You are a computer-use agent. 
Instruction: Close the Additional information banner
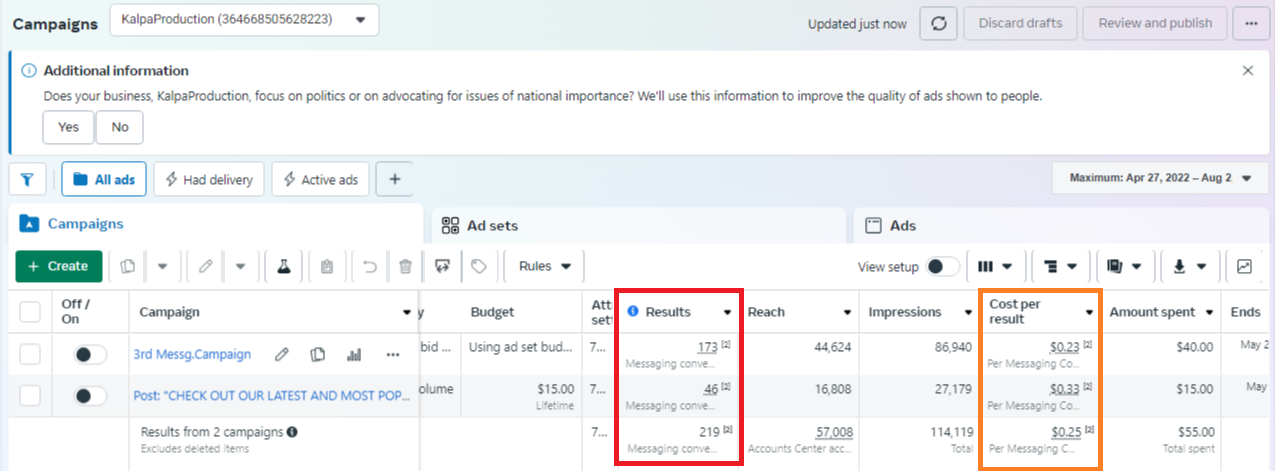[1247, 71]
